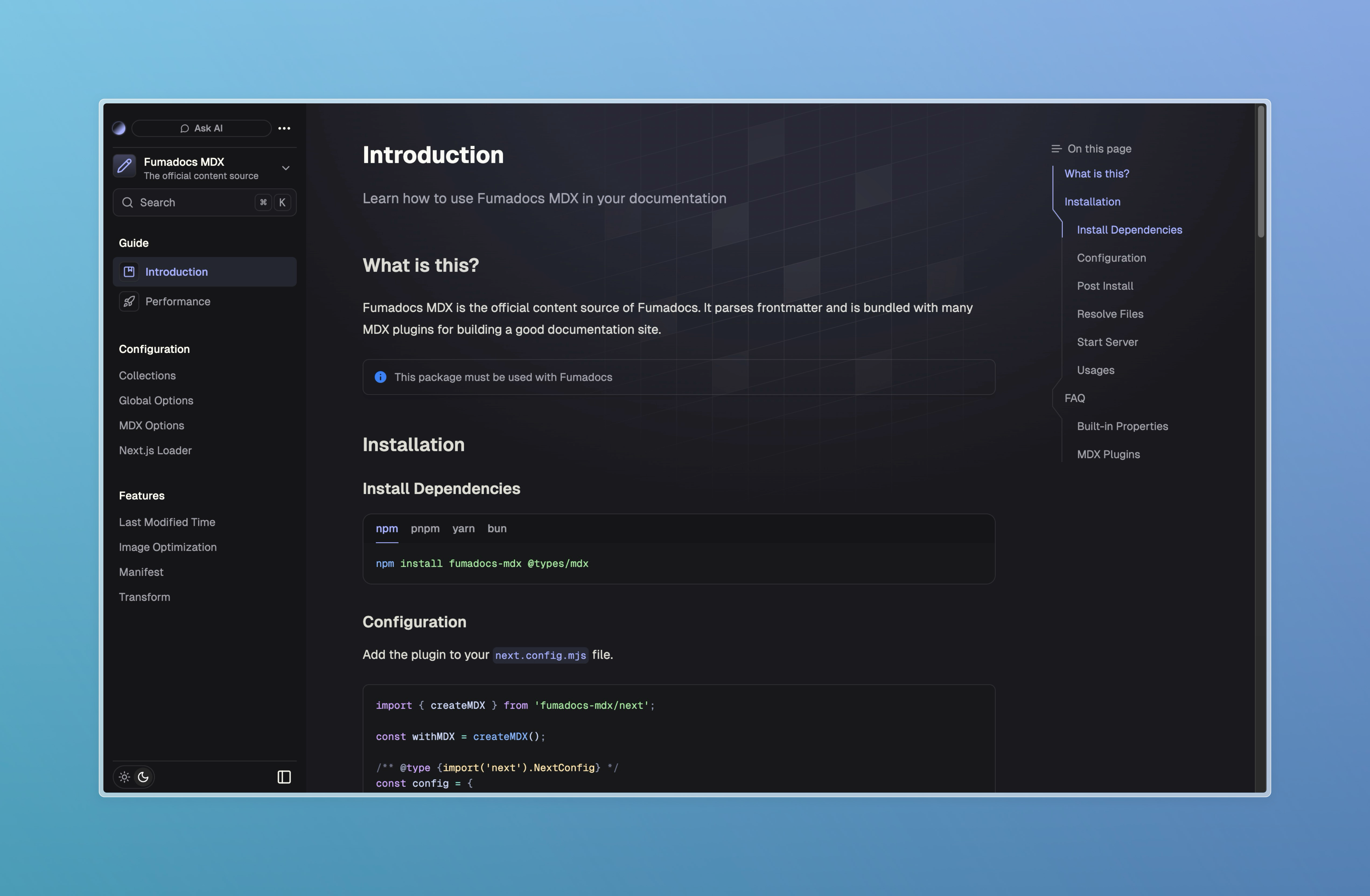Open the Introduction sidebar page
Screen dimensions: 1370x896
205,272
